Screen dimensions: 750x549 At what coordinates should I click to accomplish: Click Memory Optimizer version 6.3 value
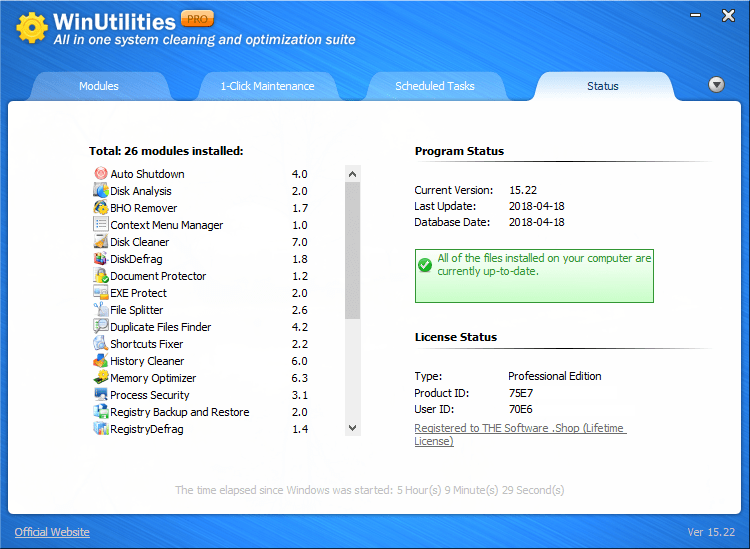(x=299, y=378)
